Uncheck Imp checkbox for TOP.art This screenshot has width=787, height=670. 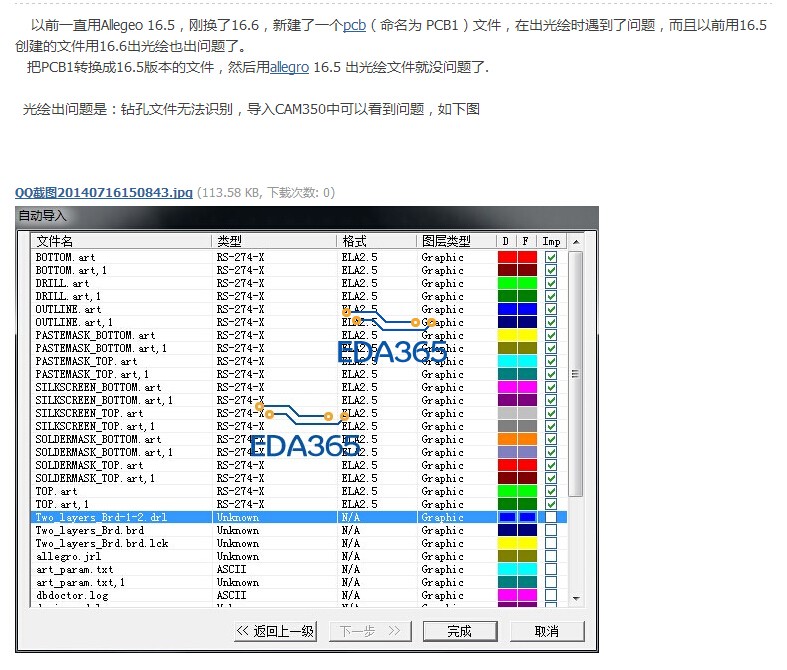551,491
